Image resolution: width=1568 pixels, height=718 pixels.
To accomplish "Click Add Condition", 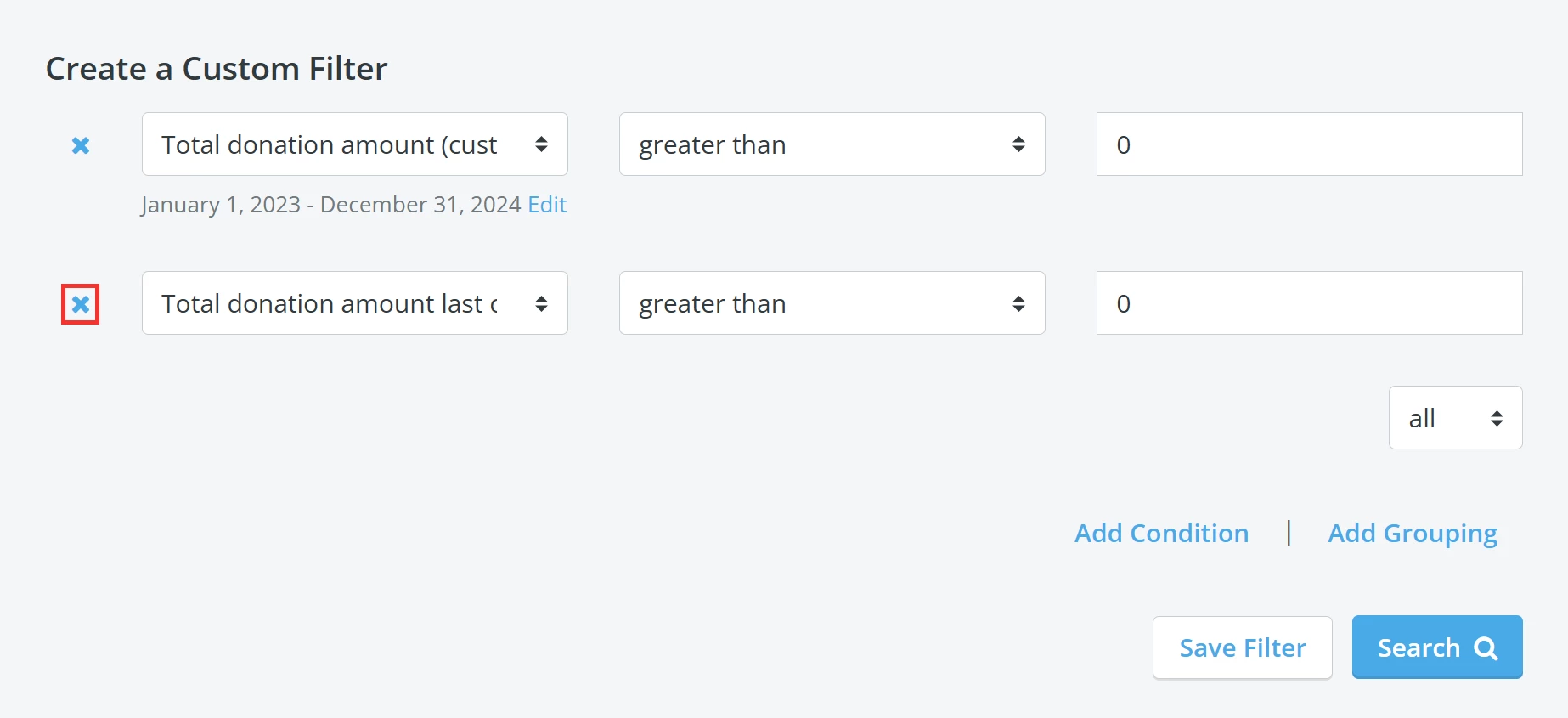I will coord(1161,533).
